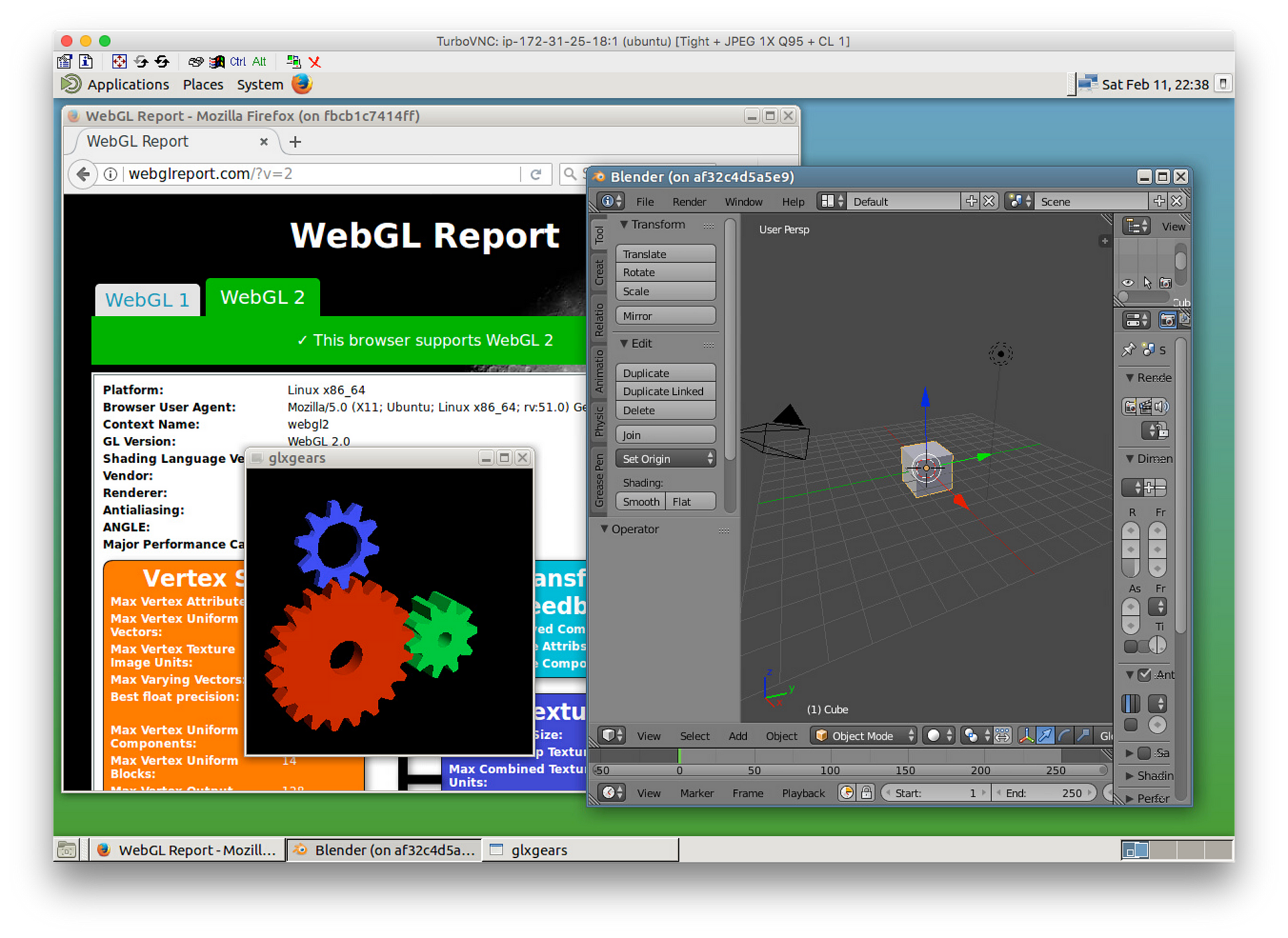Open pivot point selector icon
Viewport: 1288px width, 938px height.
click(x=977, y=736)
